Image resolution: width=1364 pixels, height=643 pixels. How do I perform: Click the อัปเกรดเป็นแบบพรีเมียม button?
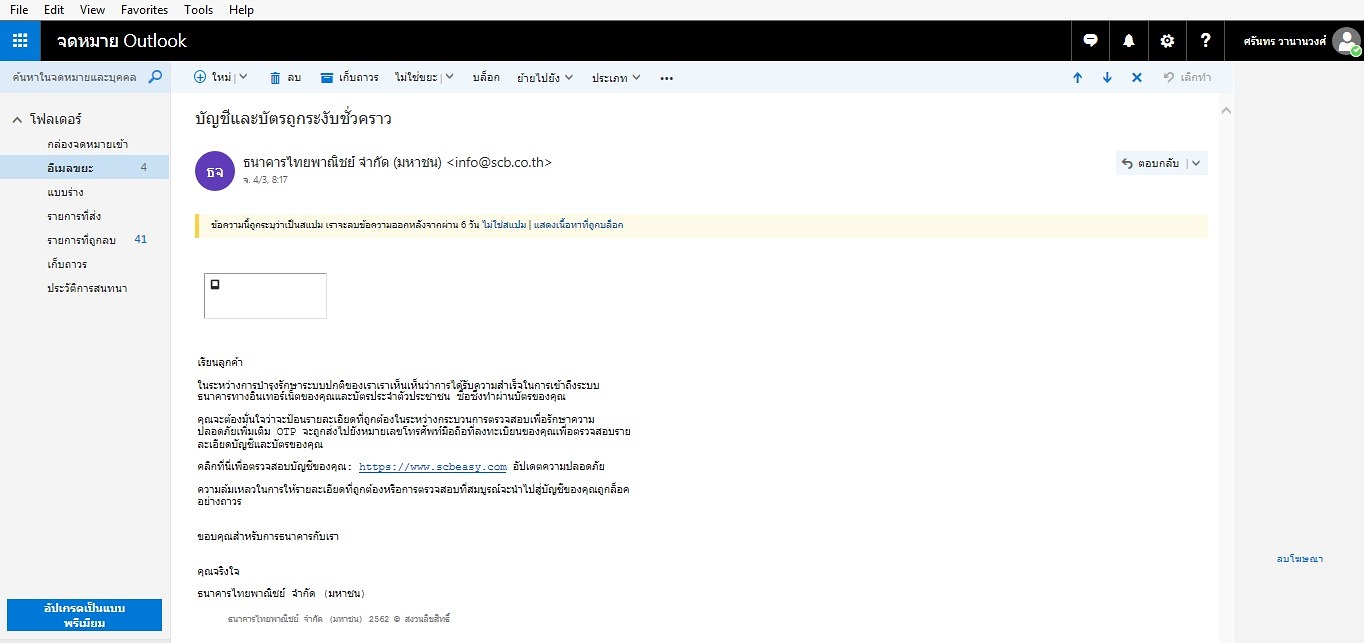point(84,615)
